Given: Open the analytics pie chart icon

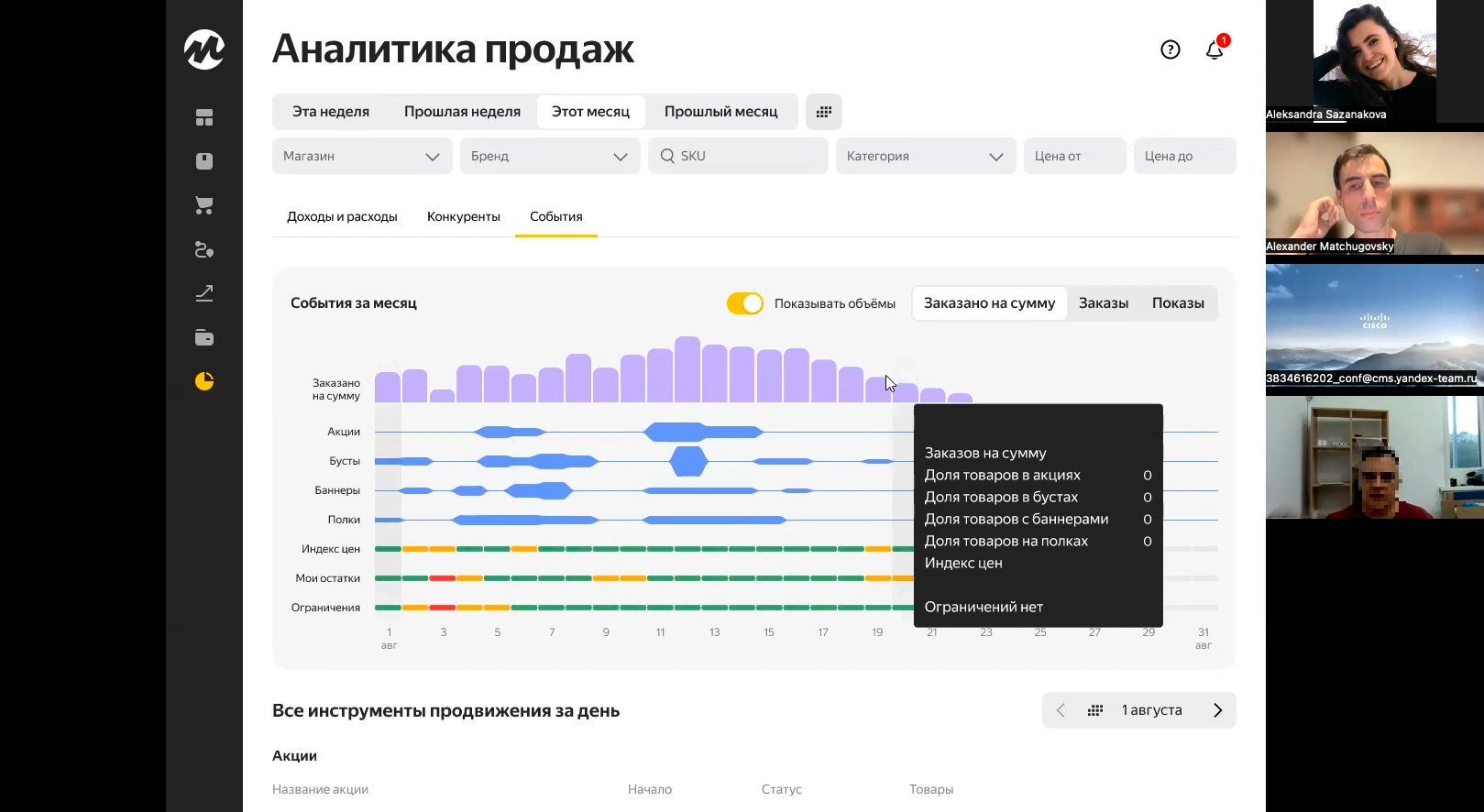Looking at the screenshot, I should coord(204,381).
